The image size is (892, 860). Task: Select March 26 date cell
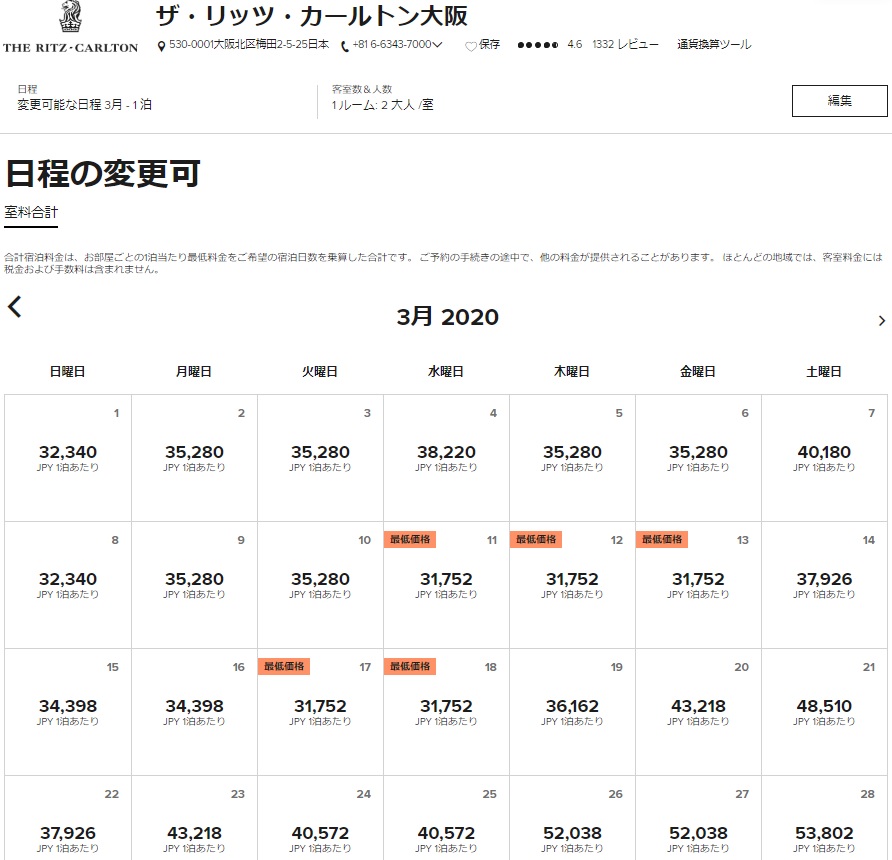[x=572, y=819]
